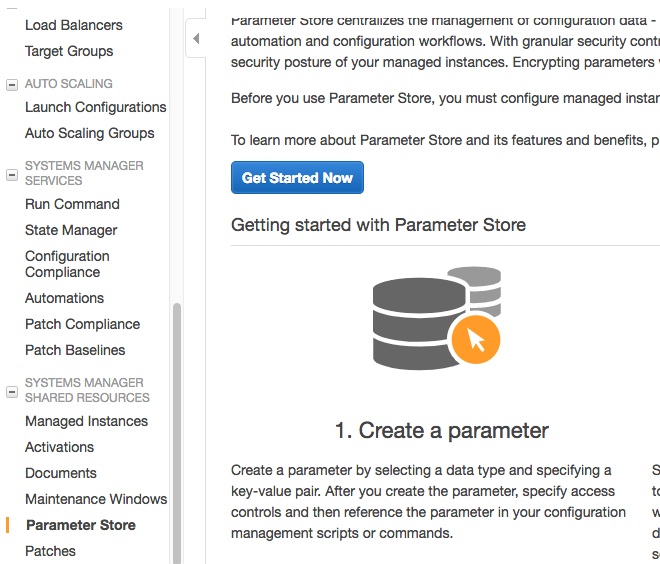Image resolution: width=660 pixels, height=564 pixels.
Task: Select Run Command in the sidebar
Action: (72, 204)
